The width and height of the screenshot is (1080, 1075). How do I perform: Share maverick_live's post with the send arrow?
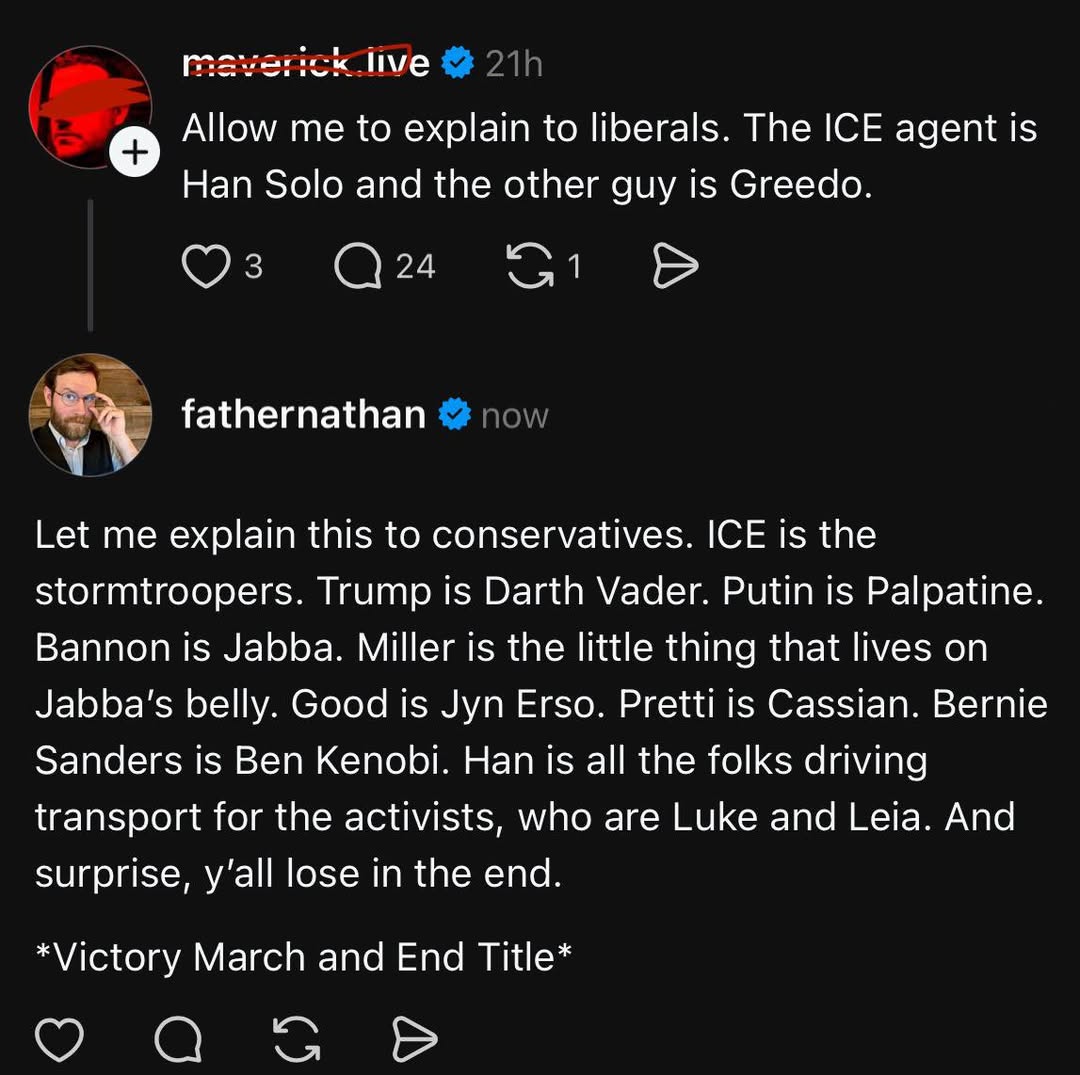[x=674, y=265]
